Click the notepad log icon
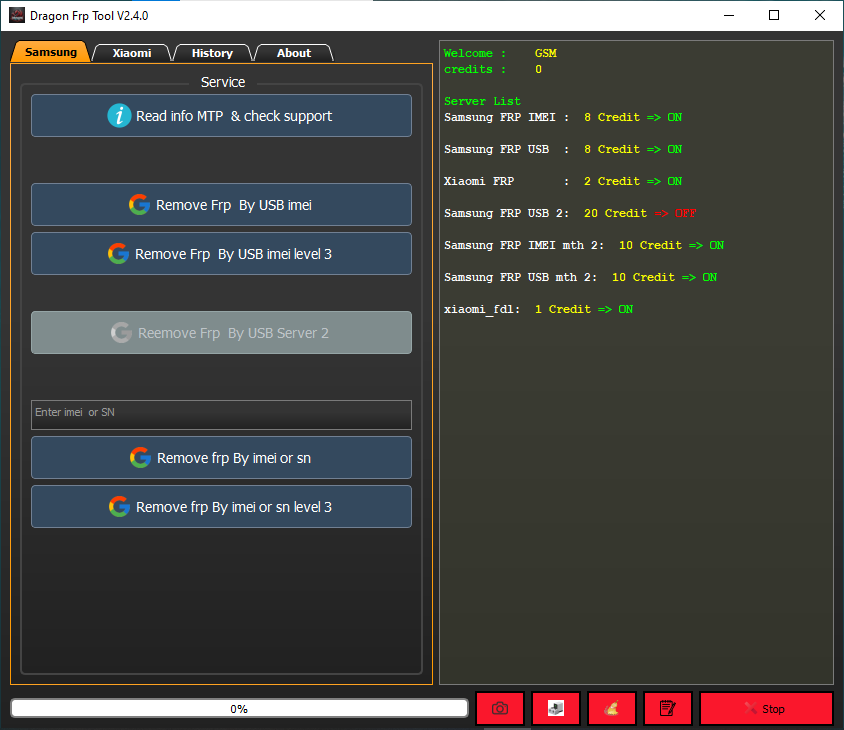The width and height of the screenshot is (844, 730). coord(667,708)
